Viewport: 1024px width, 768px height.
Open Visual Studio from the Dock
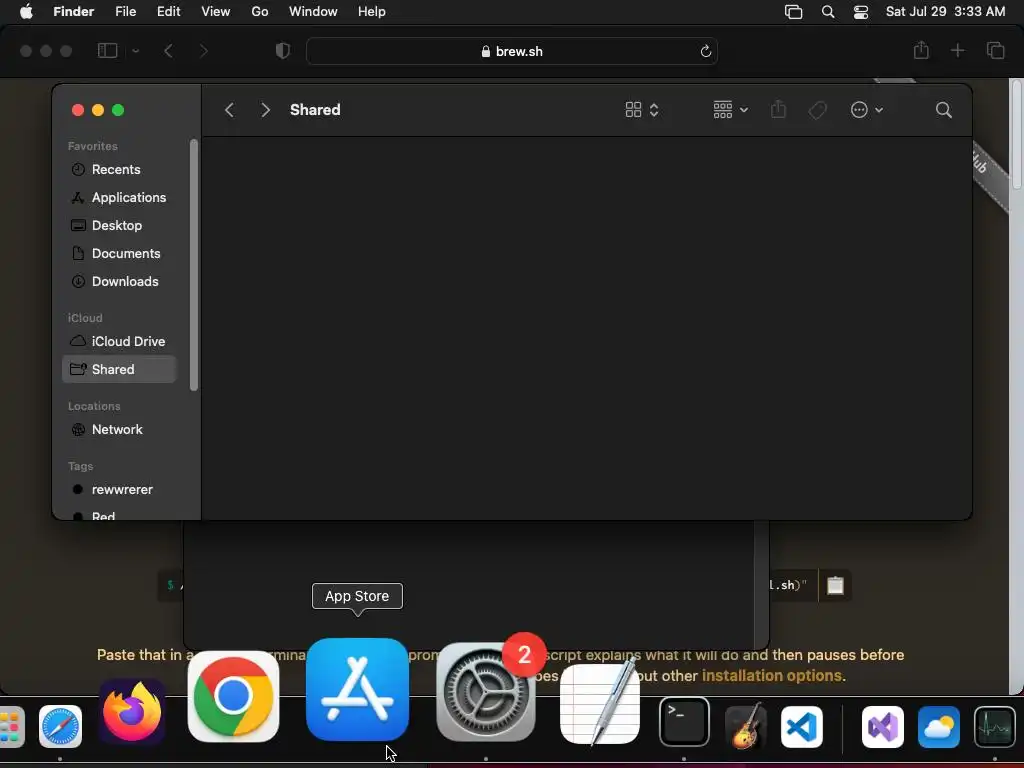(883, 727)
